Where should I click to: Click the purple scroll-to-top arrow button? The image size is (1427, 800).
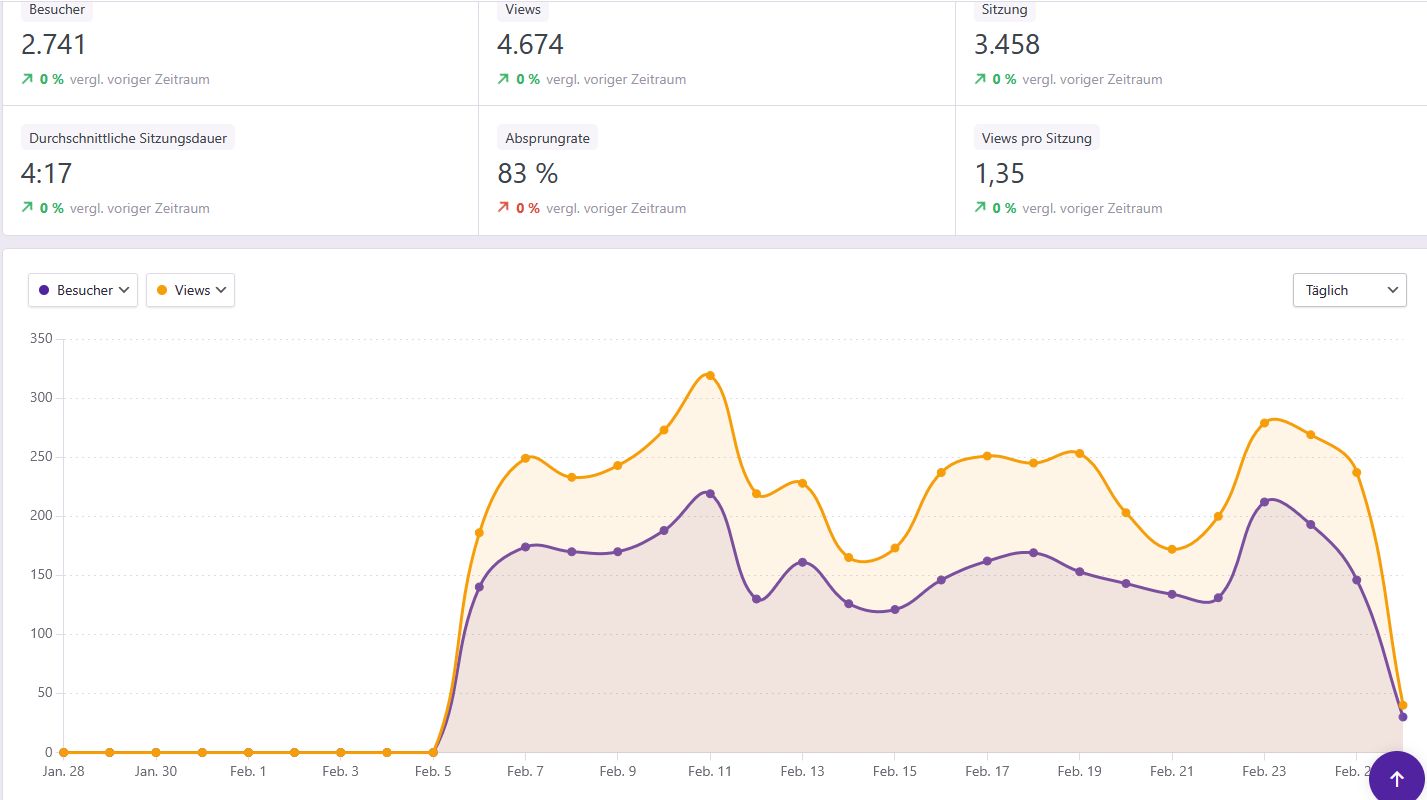1397,779
